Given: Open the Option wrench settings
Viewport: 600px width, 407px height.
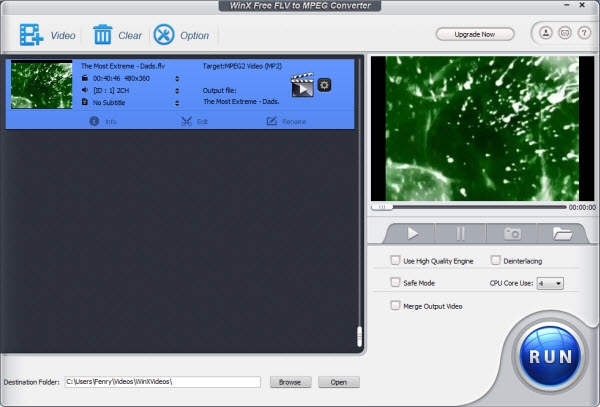Looking at the screenshot, I should coord(164,35).
